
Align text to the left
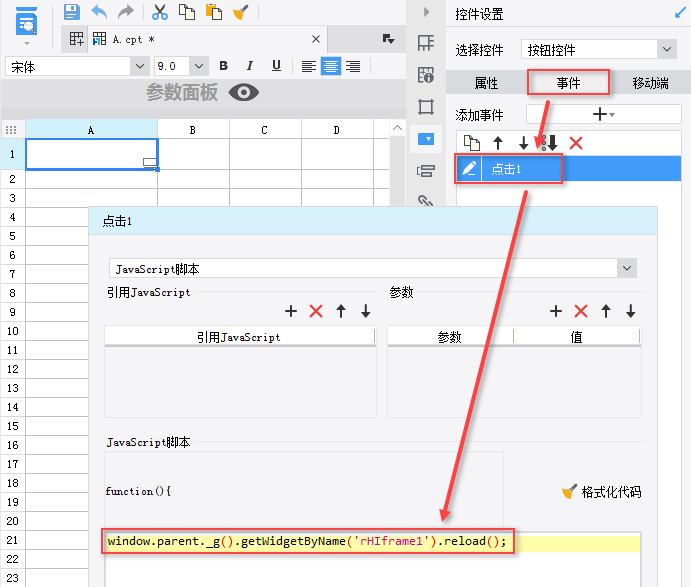(x=308, y=67)
